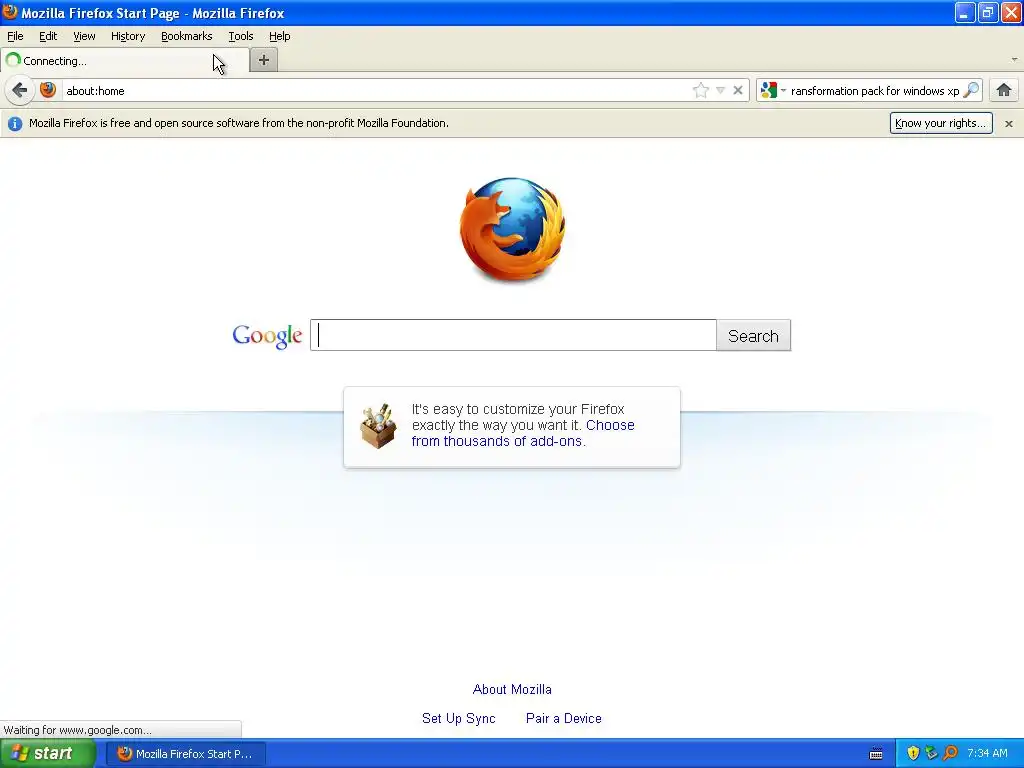Open the View menu
This screenshot has height=768, width=1024.
pyautogui.click(x=84, y=36)
